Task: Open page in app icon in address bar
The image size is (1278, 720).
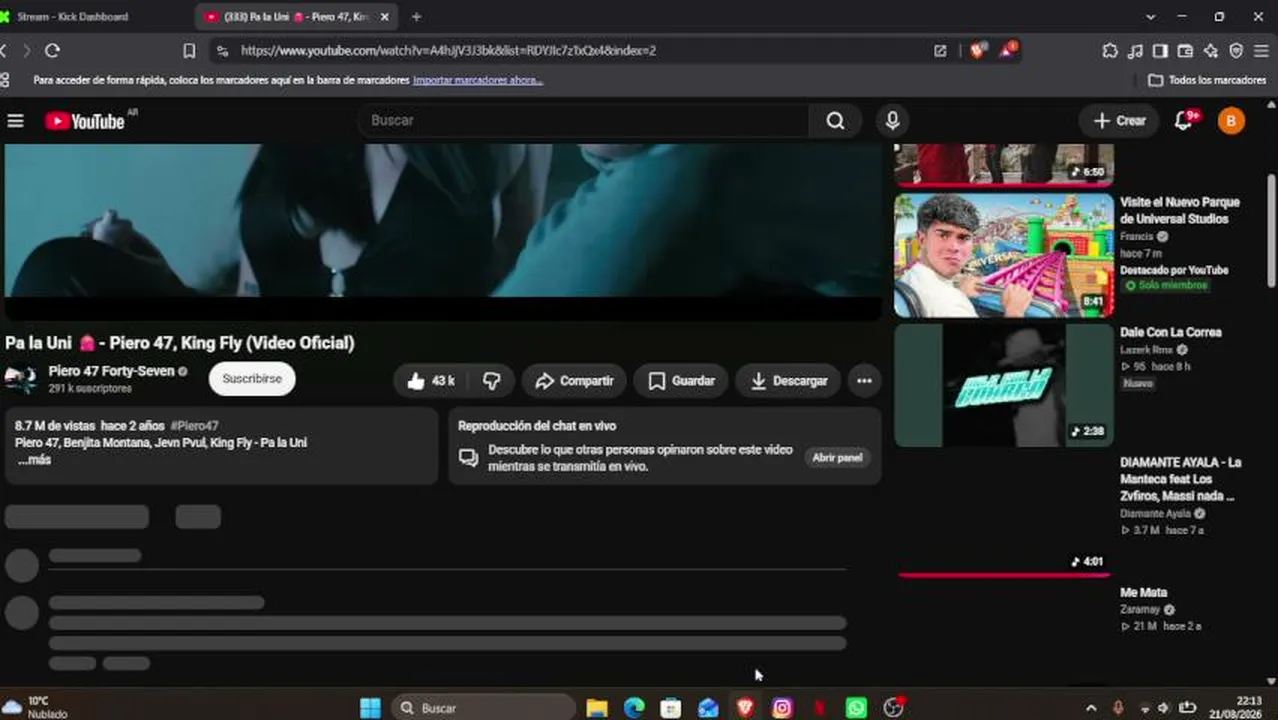Action: (x=940, y=50)
